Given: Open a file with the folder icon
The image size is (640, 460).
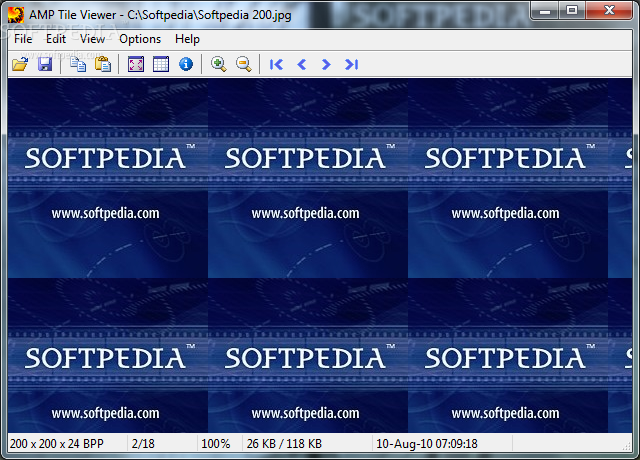Looking at the screenshot, I should 20,64.
